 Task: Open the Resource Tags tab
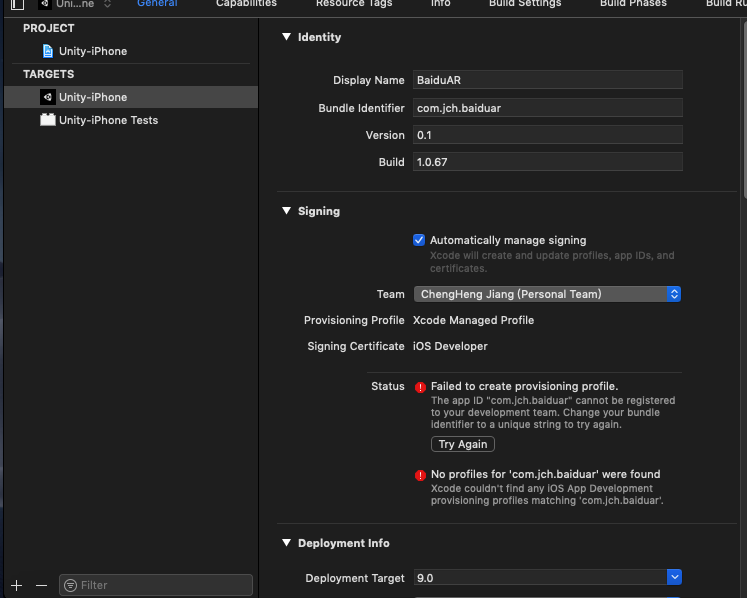(x=354, y=3)
